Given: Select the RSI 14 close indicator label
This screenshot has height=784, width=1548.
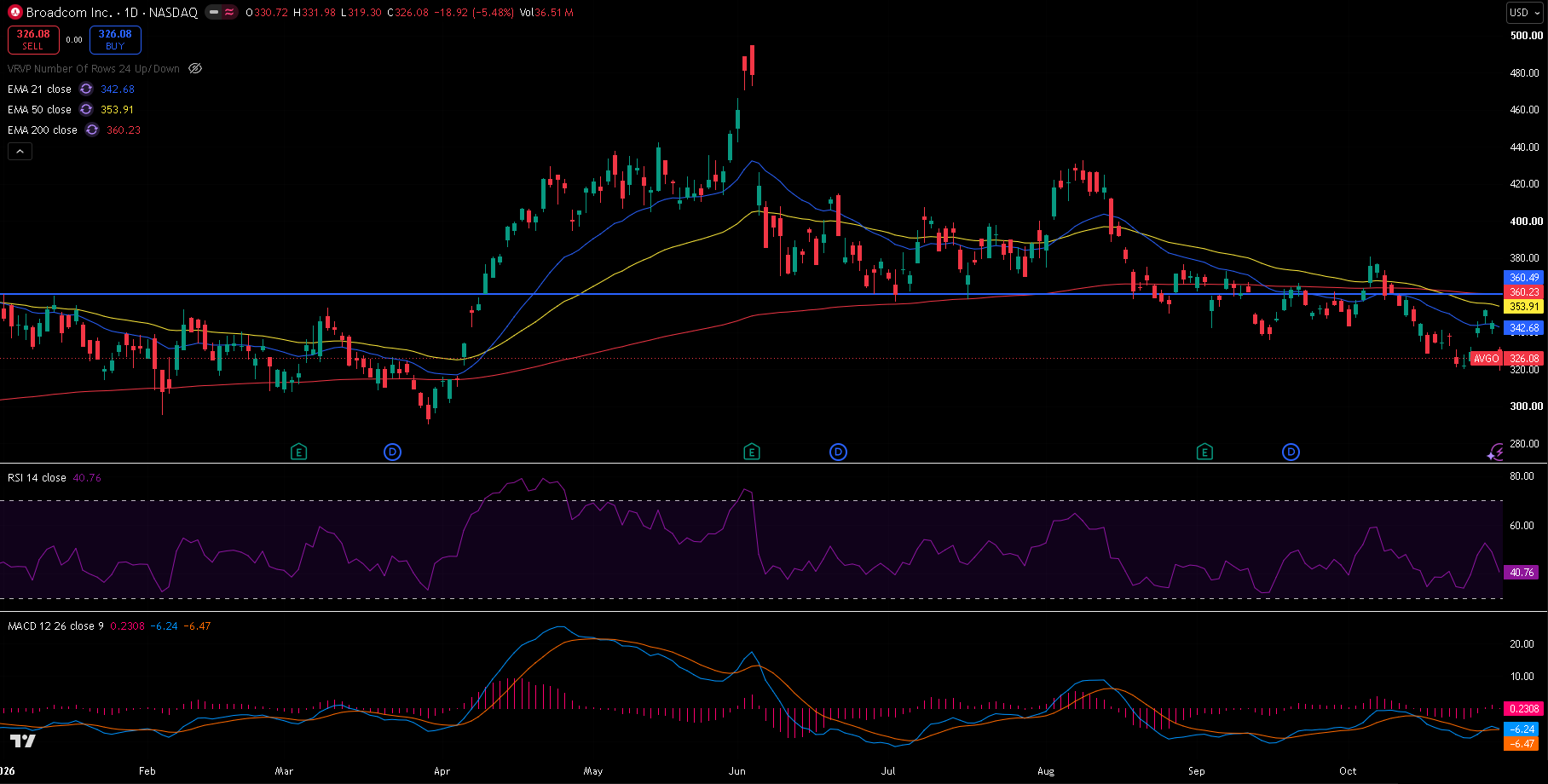Looking at the screenshot, I should pyautogui.click(x=37, y=478).
